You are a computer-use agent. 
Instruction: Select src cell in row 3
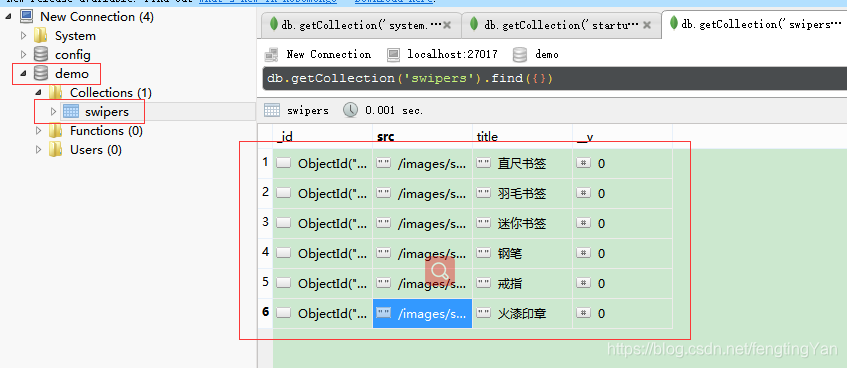422,224
